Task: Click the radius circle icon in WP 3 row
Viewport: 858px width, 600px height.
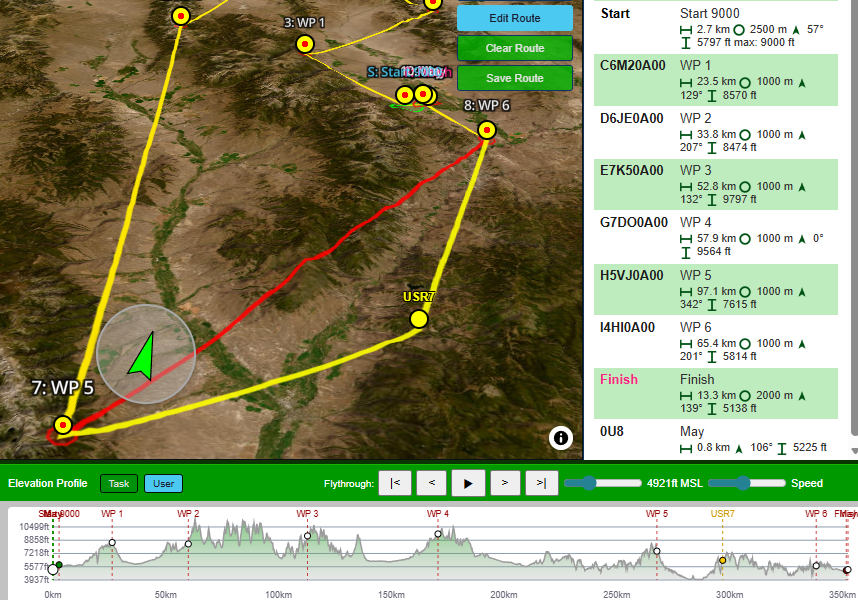Action: pos(745,188)
